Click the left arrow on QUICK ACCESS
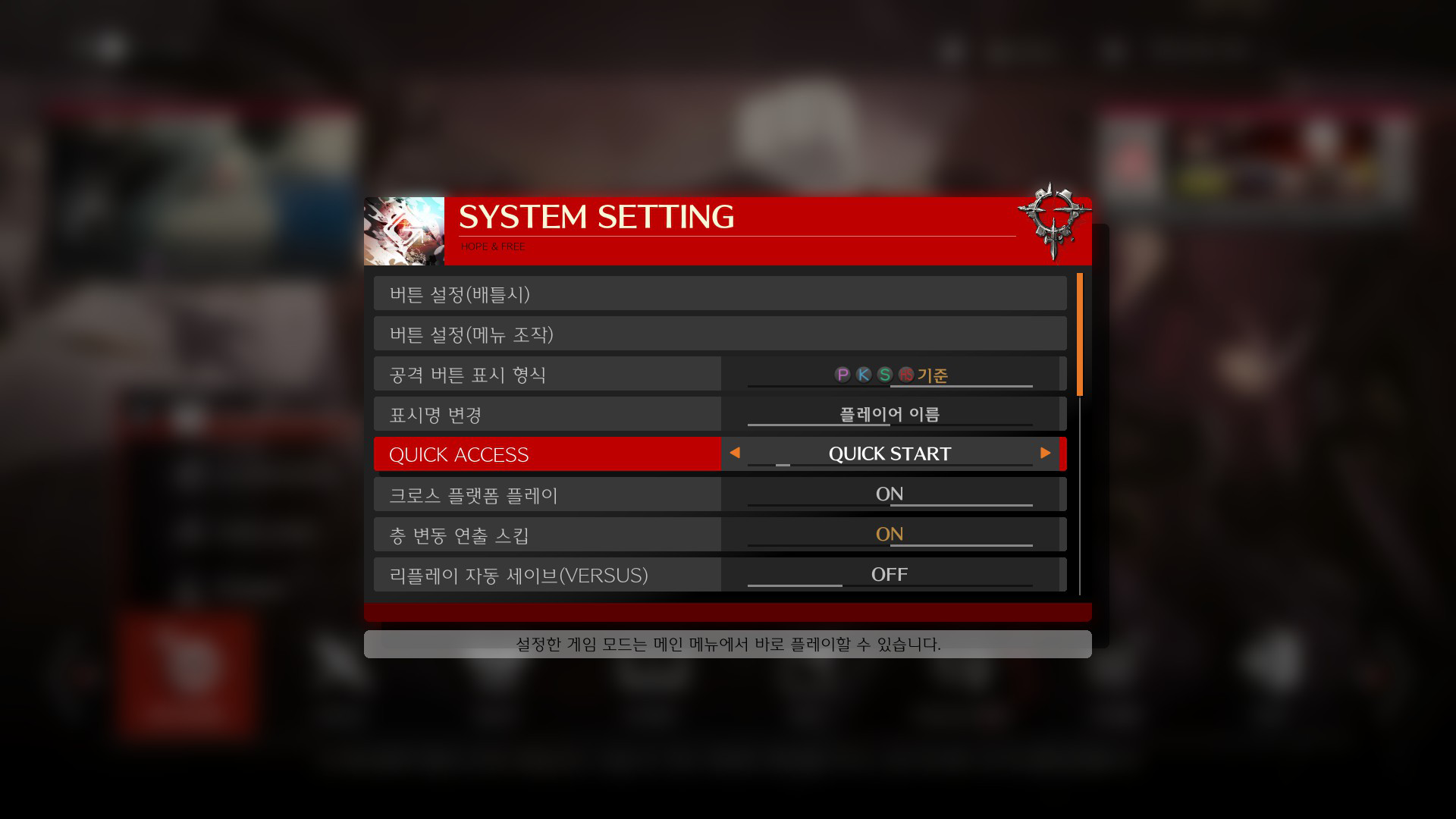Viewport: 1456px width, 819px height. coord(734,453)
